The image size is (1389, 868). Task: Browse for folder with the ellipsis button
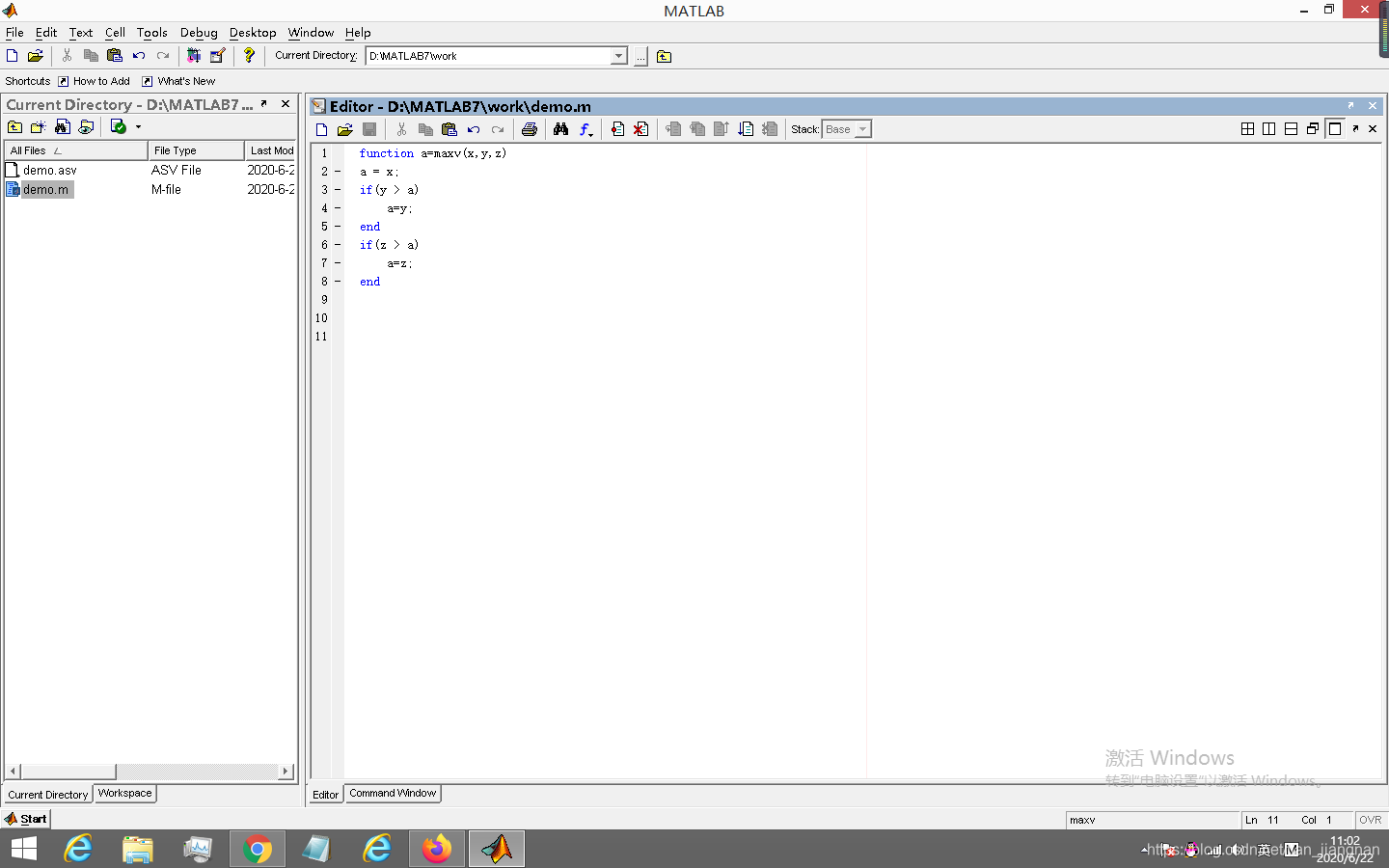point(640,56)
